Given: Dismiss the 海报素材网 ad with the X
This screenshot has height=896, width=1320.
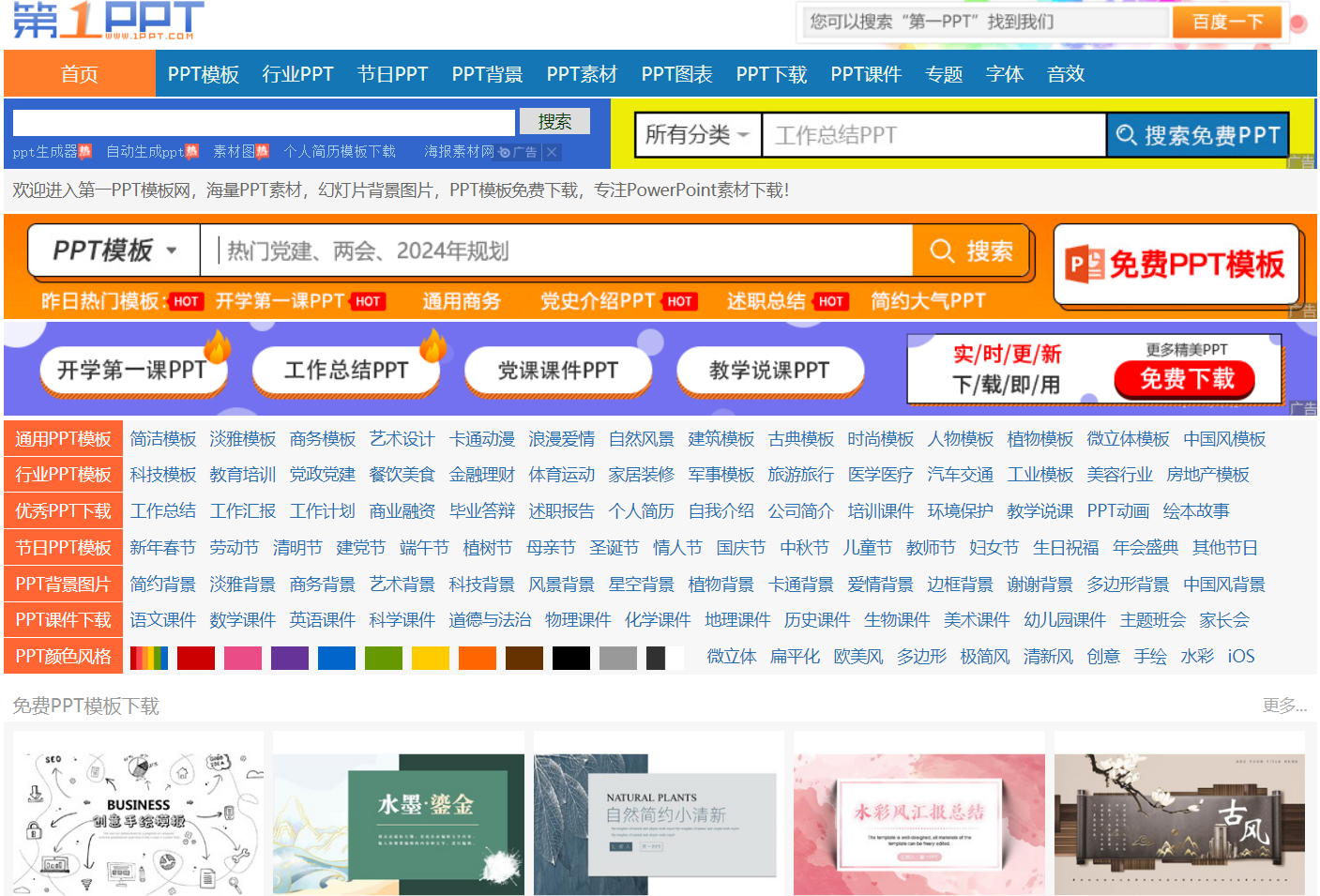Looking at the screenshot, I should click(551, 153).
